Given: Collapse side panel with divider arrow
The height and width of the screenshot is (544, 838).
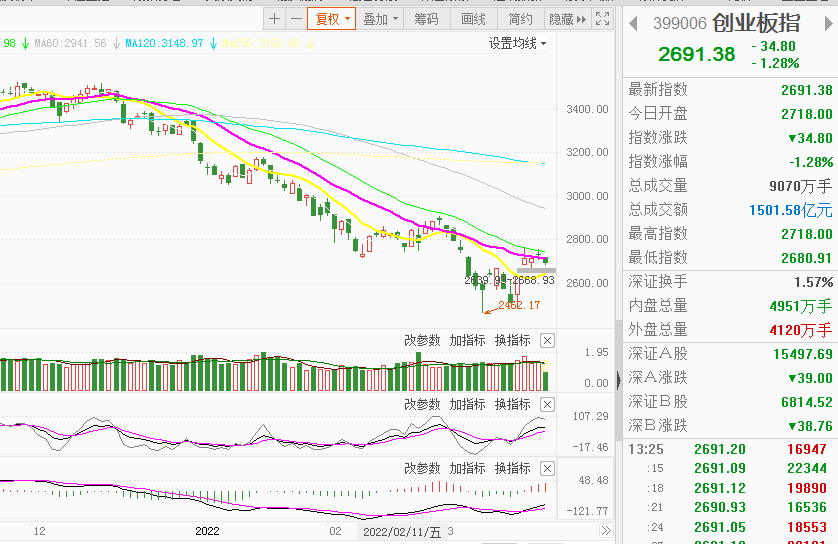Looking at the screenshot, I should (619, 379).
